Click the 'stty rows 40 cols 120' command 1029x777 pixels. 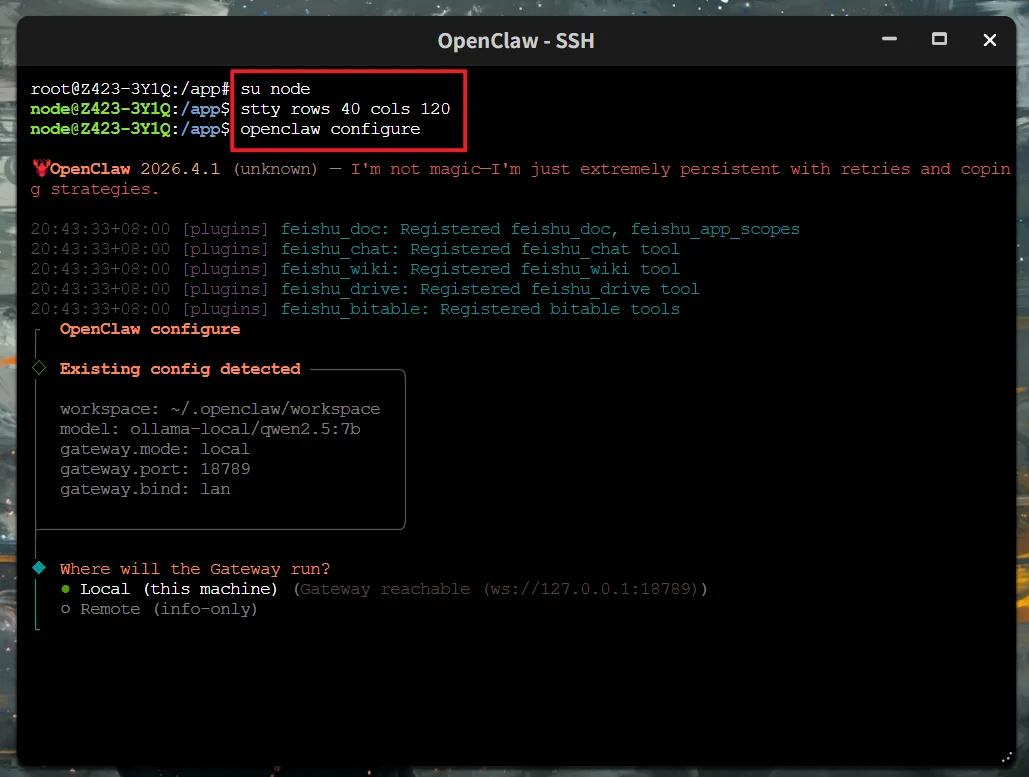point(345,109)
